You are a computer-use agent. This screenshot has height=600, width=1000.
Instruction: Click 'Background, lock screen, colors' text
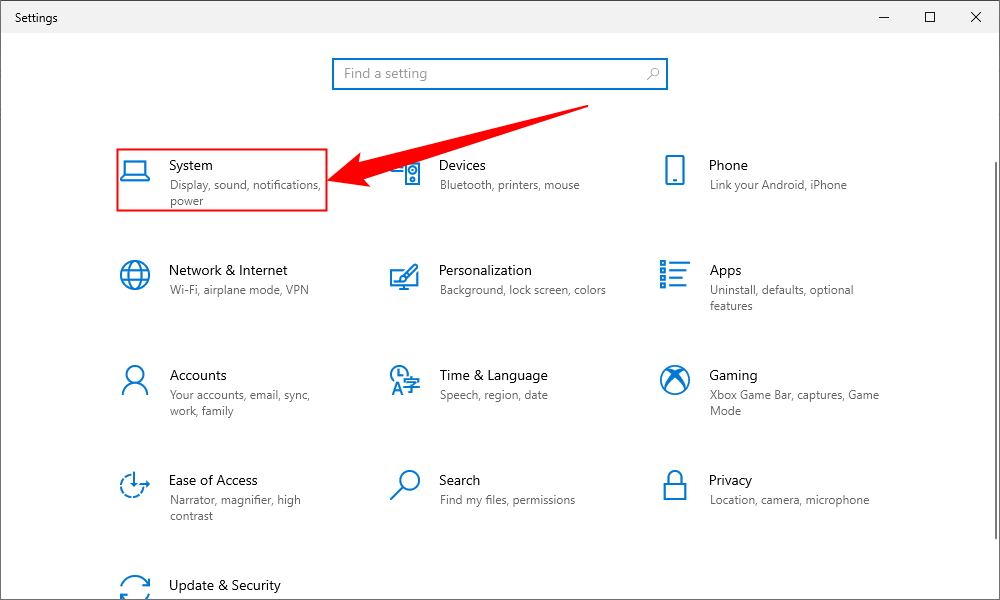click(523, 290)
